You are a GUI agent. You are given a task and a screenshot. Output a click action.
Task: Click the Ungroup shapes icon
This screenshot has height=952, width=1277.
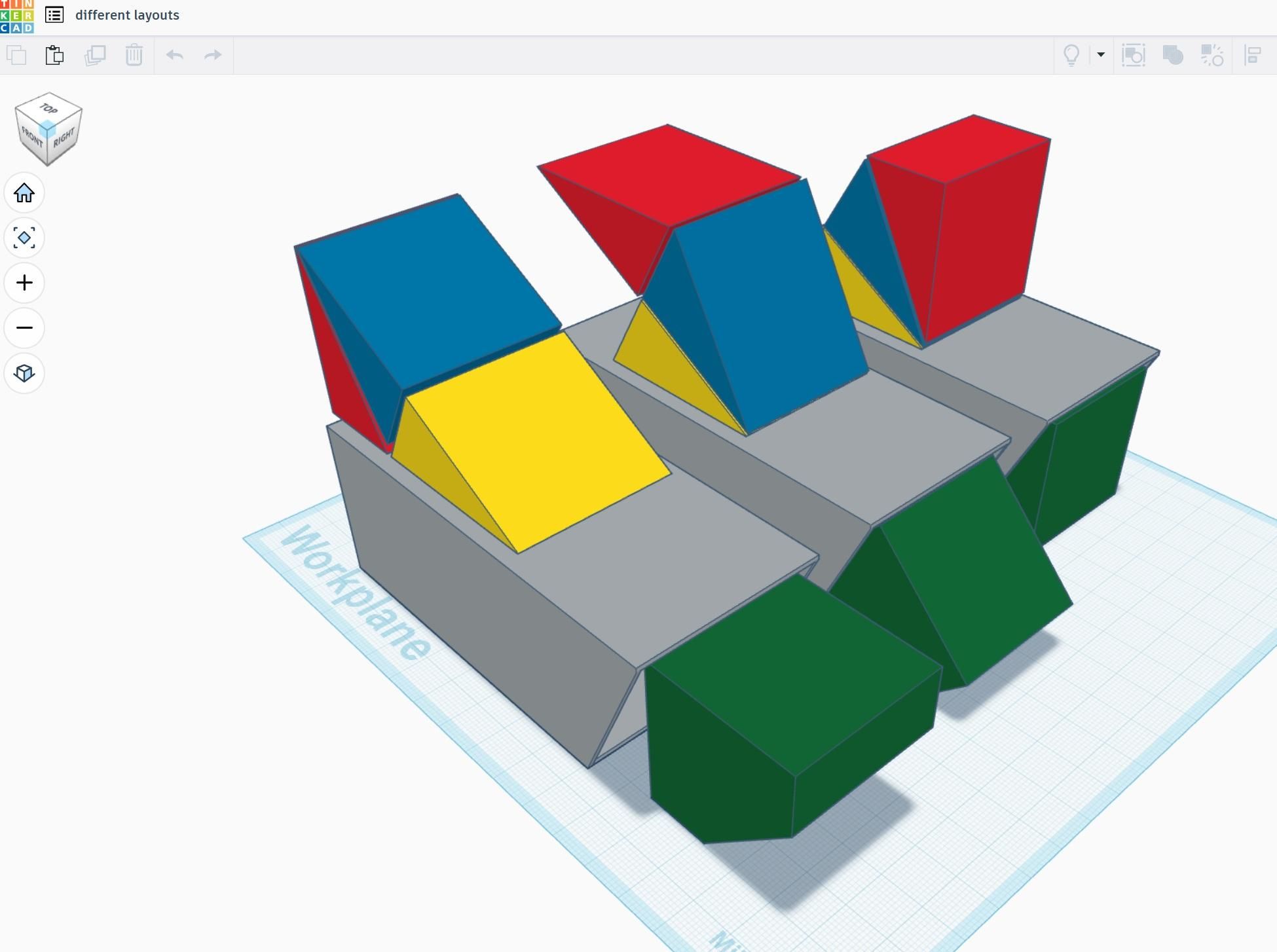pyautogui.click(x=1212, y=55)
